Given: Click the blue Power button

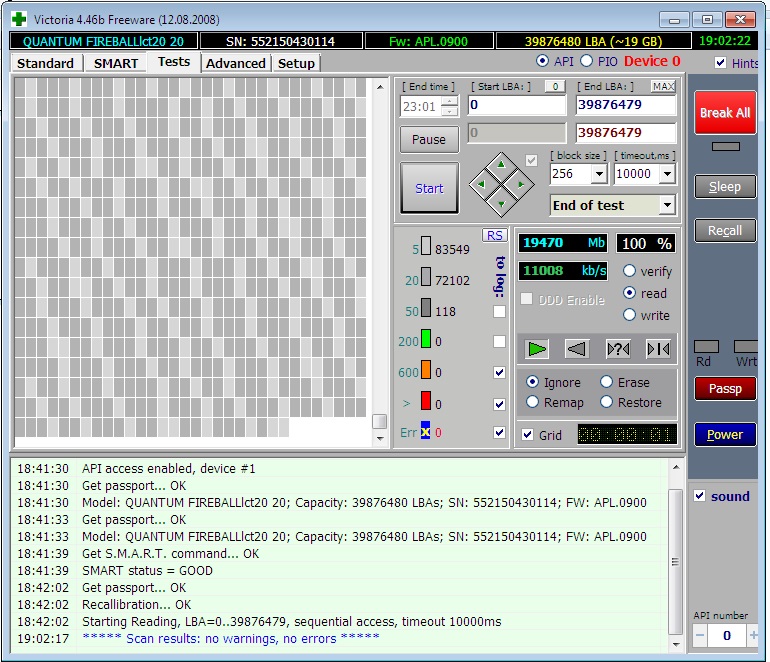Looking at the screenshot, I should 725,434.
